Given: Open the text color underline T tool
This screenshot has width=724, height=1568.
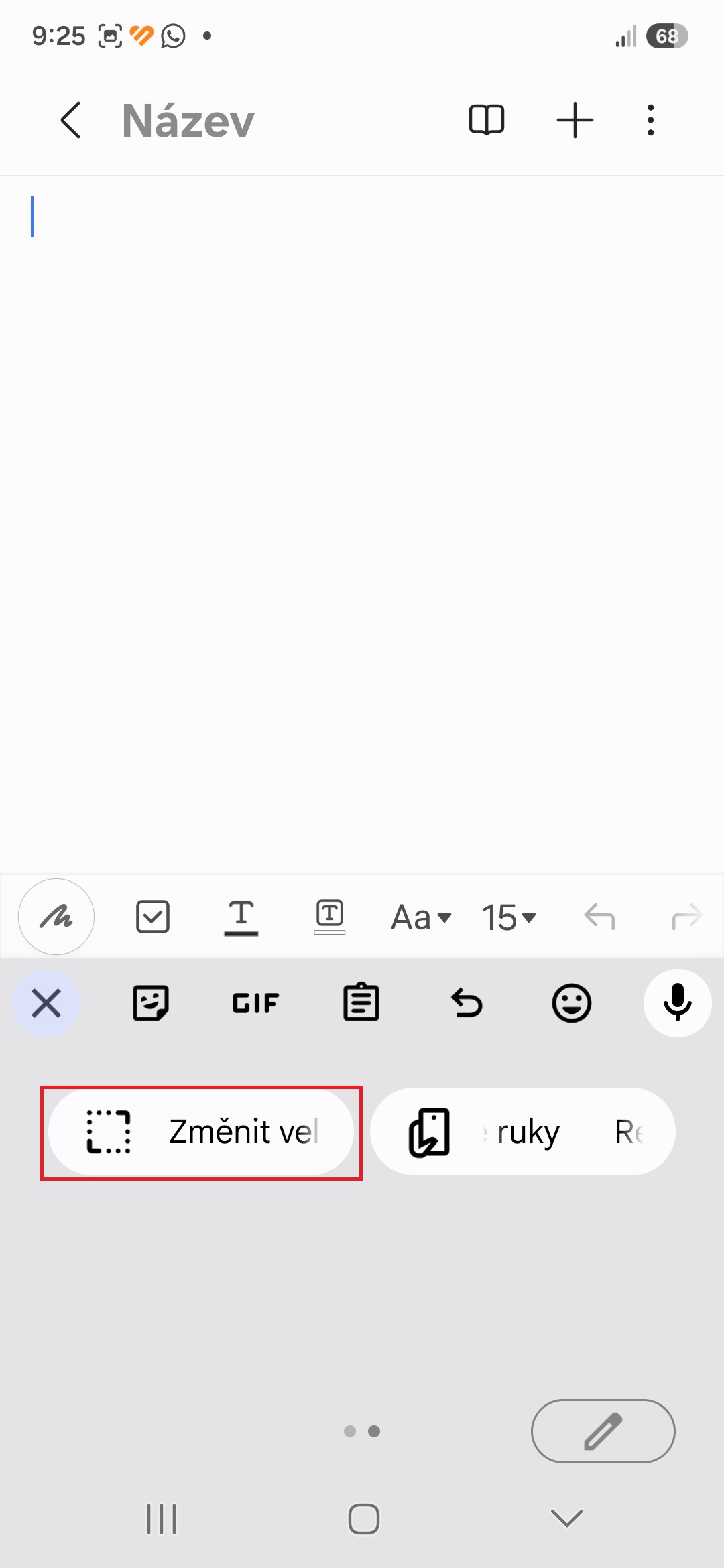Looking at the screenshot, I should (241, 917).
